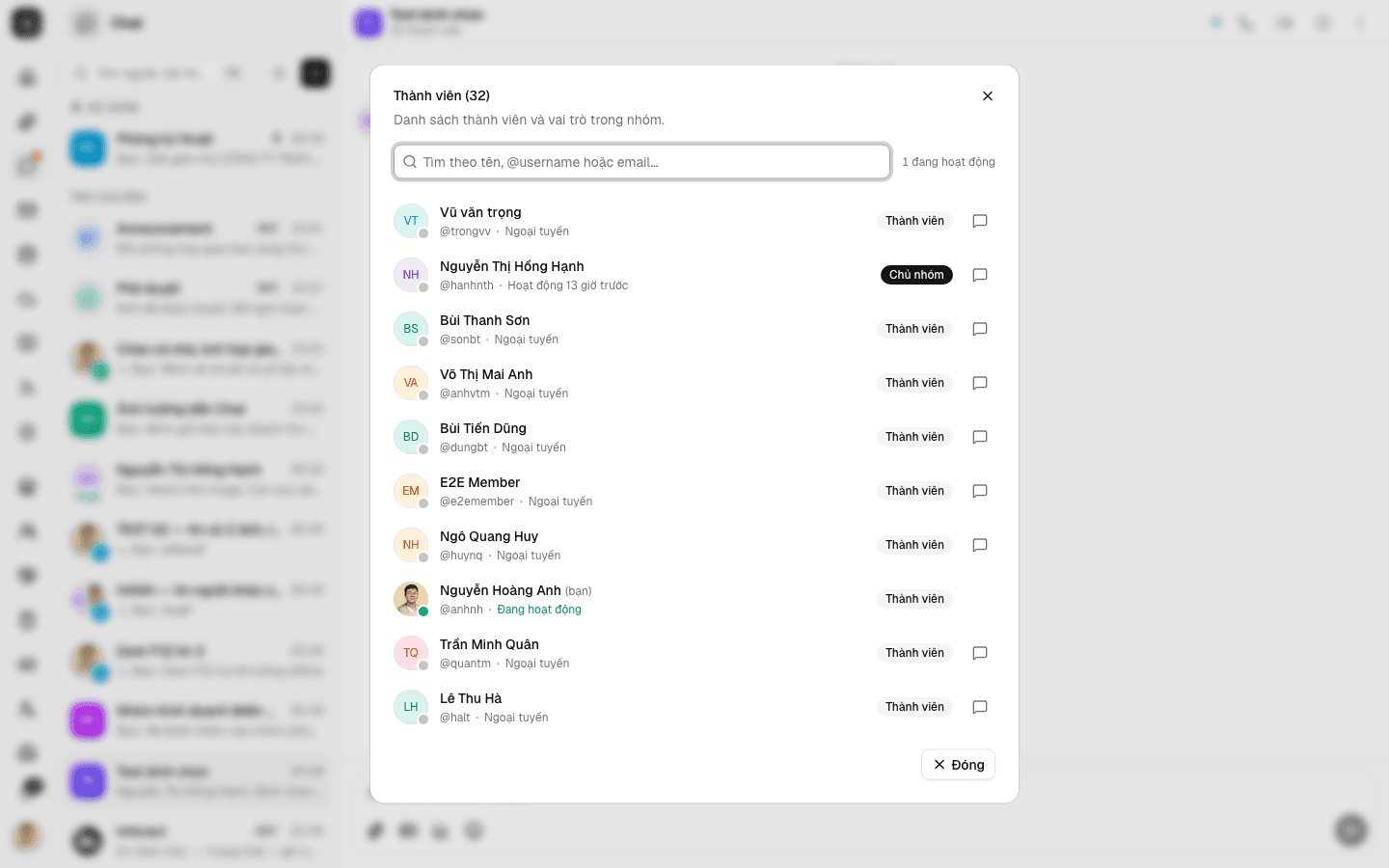1389x868 pixels.
Task: Click chat icon for Bùi Thanh Sơn
Action: 980,329
